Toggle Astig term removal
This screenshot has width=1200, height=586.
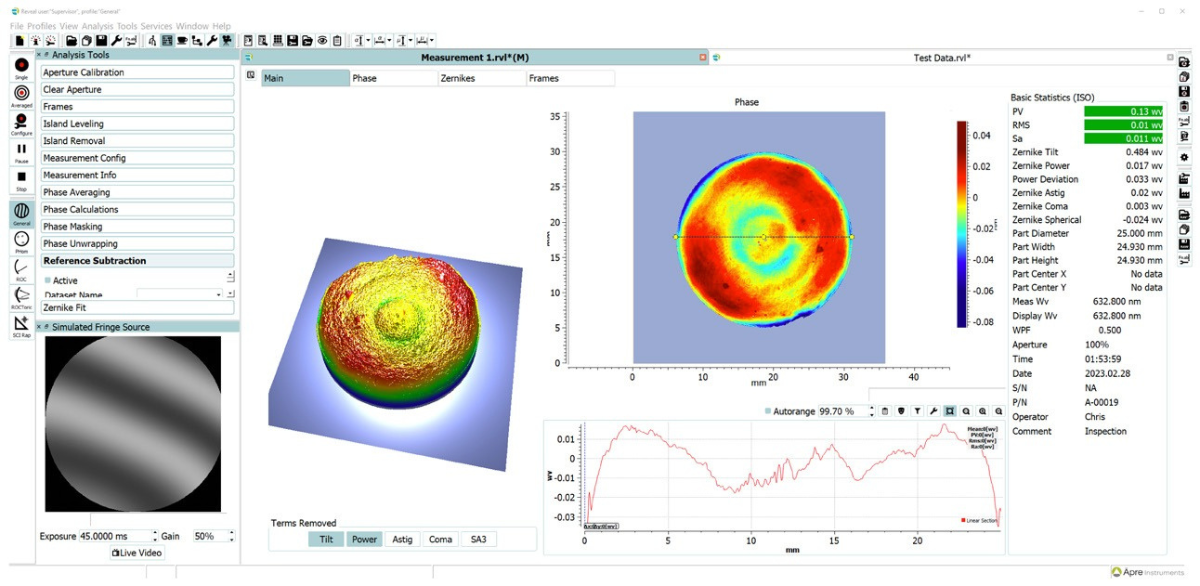coord(401,539)
